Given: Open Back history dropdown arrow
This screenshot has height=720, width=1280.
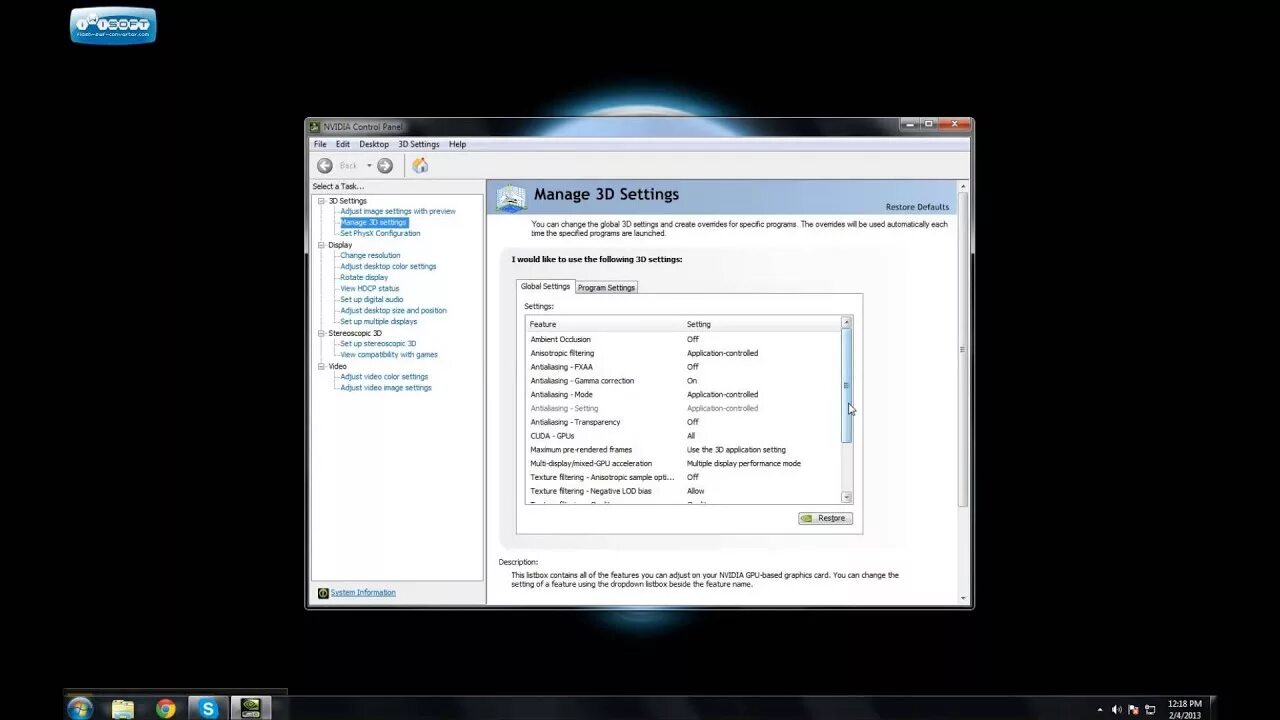Looking at the screenshot, I should coord(369,166).
